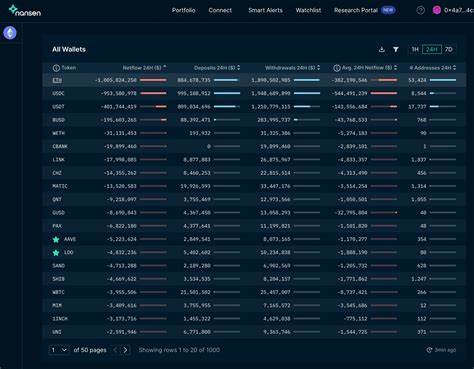This screenshot has height=369, width=474.
Task: Select the Ethereum chain icon in sidebar
Action: coord(10,33)
